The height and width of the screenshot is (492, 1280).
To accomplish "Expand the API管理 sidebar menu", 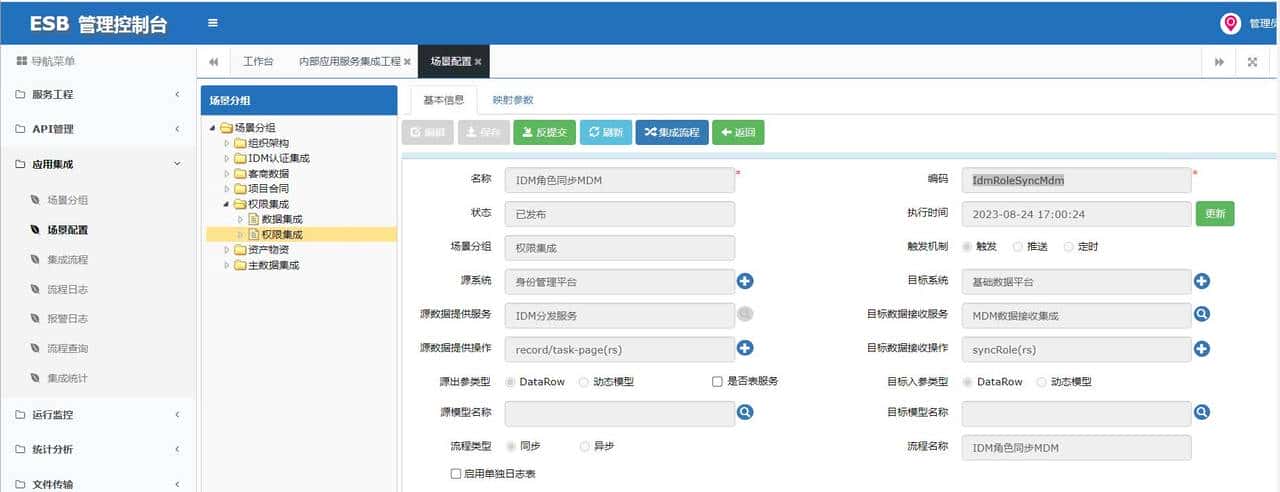I will [x=98, y=129].
